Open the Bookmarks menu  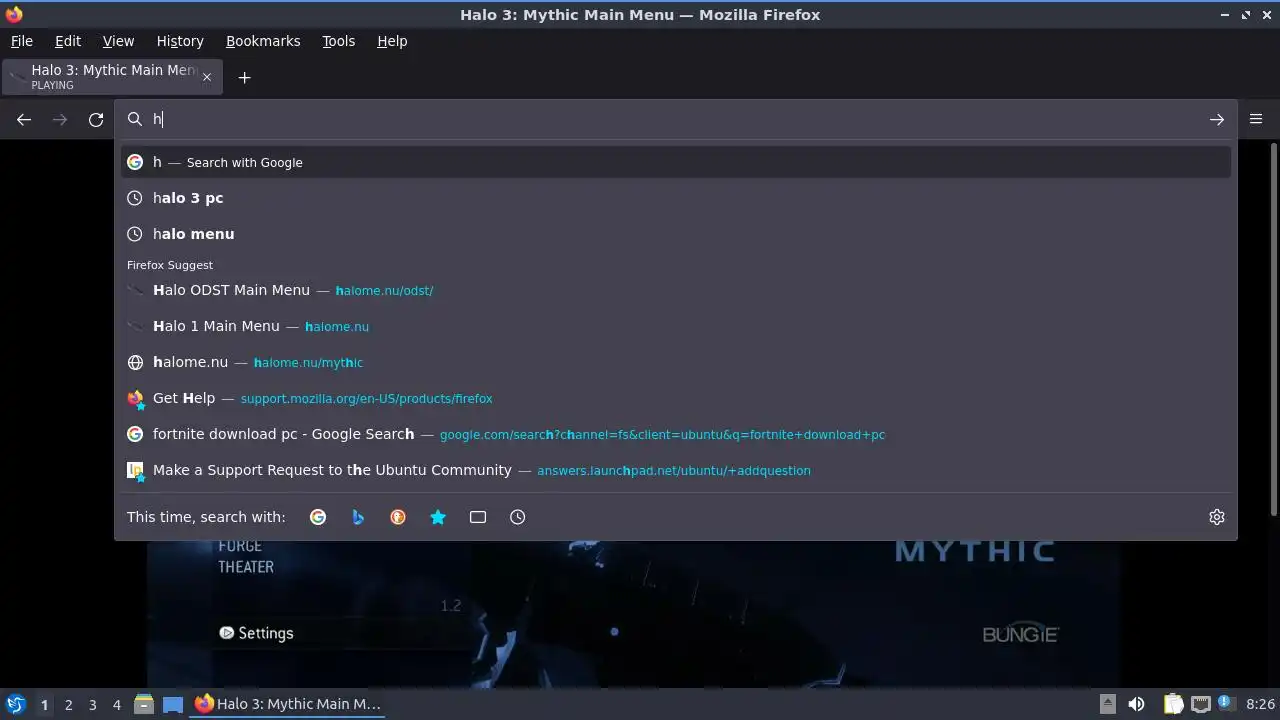click(263, 41)
